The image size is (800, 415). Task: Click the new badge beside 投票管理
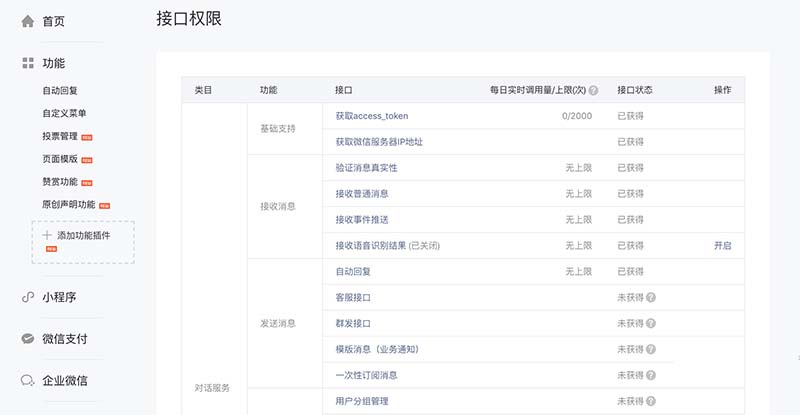87,137
